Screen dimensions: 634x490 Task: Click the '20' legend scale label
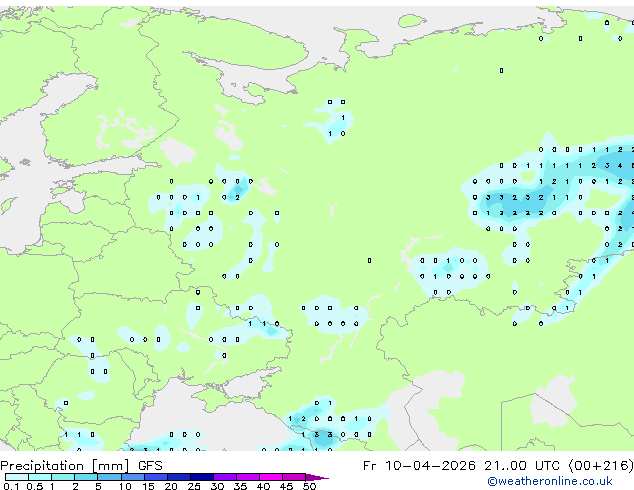tap(171, 486)
